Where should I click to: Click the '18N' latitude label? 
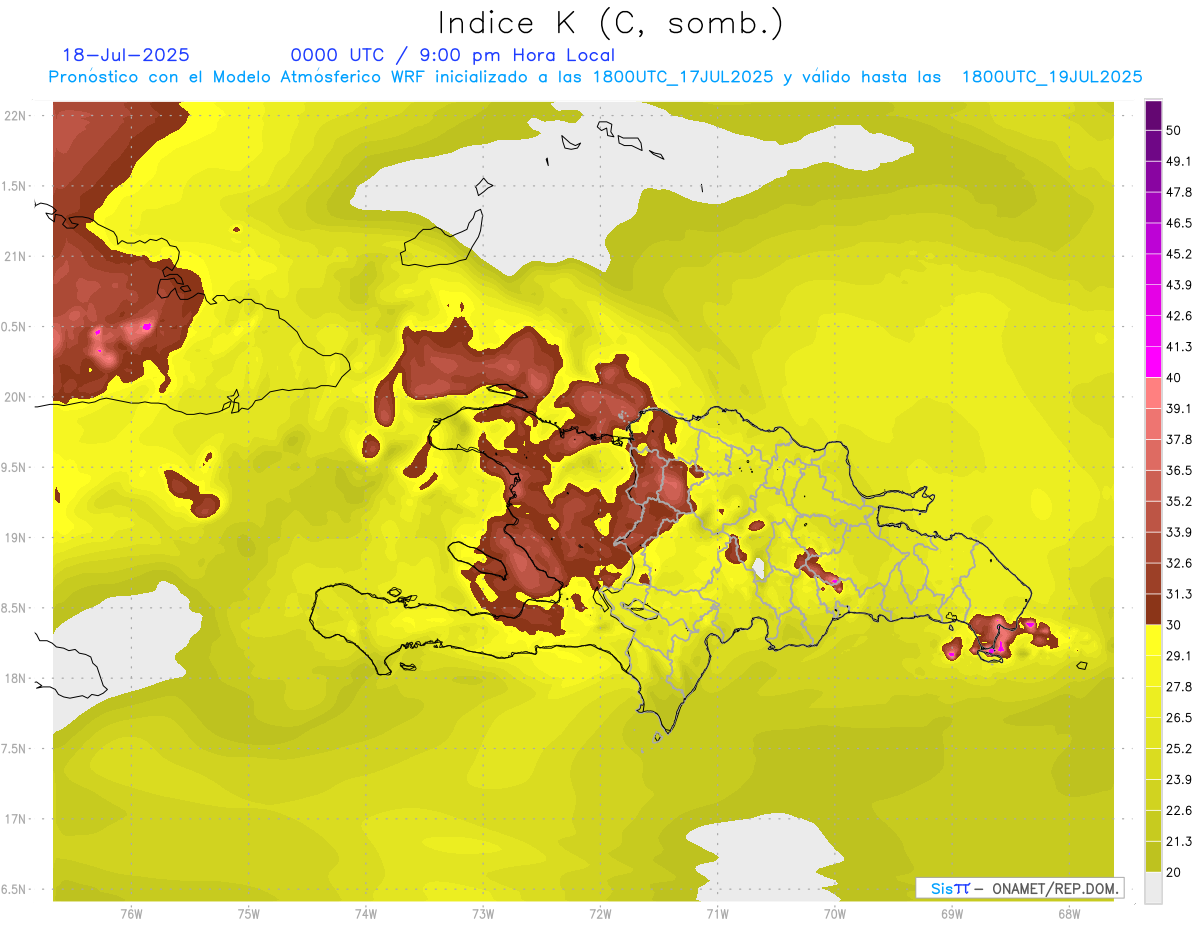tap(15, 678)
